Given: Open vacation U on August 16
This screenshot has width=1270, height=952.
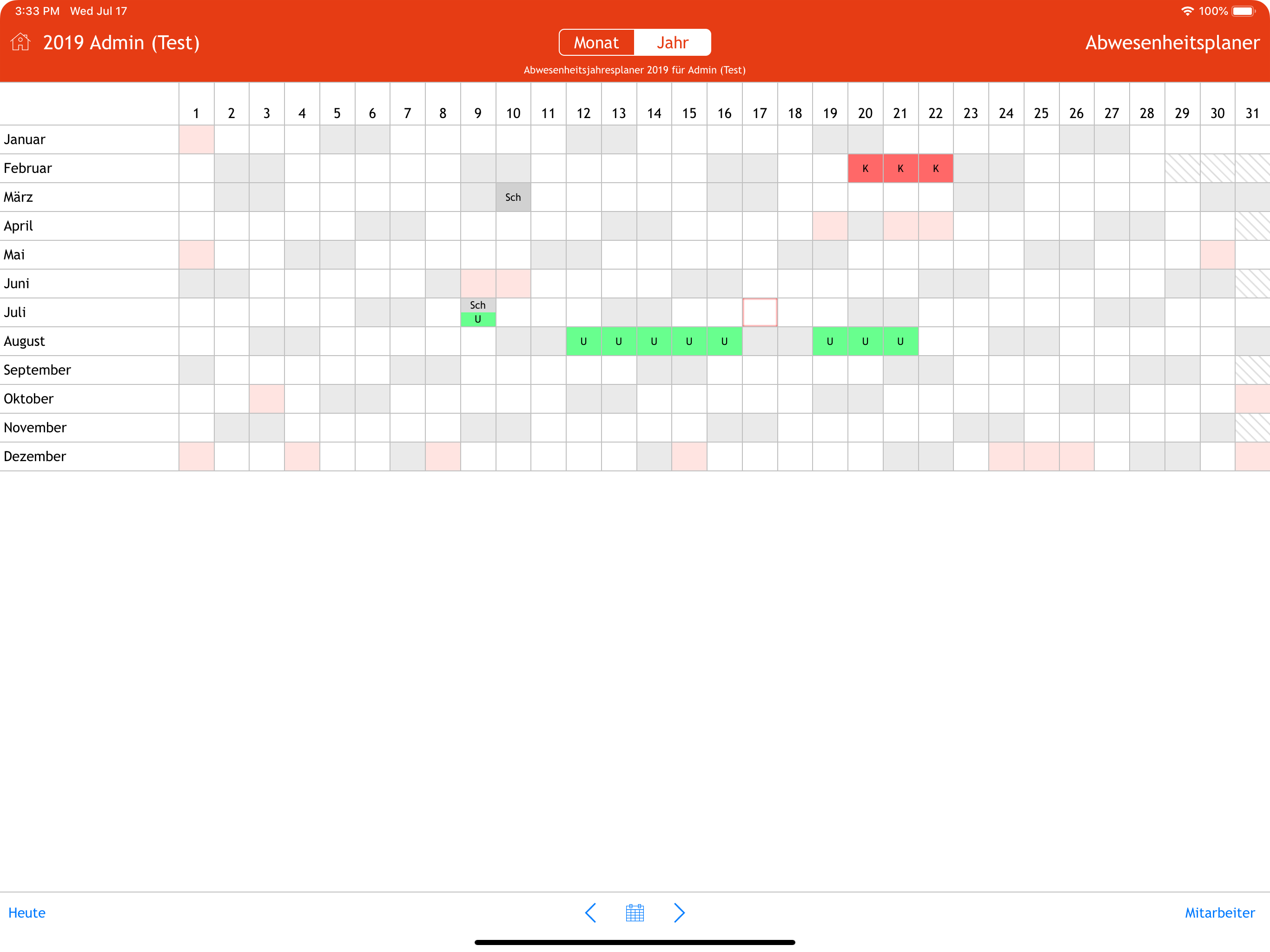Looking at the screenshot, I should coord(725,341).
